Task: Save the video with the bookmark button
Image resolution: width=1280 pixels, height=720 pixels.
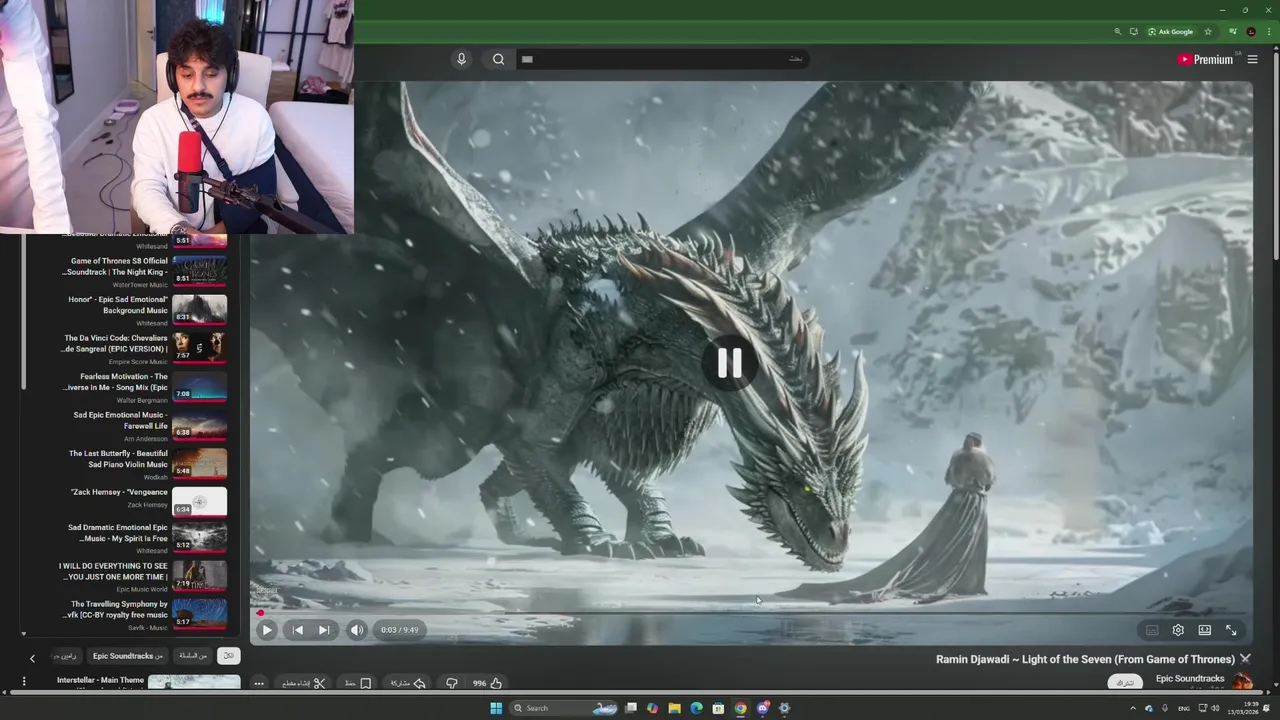Action: [358, 684]
